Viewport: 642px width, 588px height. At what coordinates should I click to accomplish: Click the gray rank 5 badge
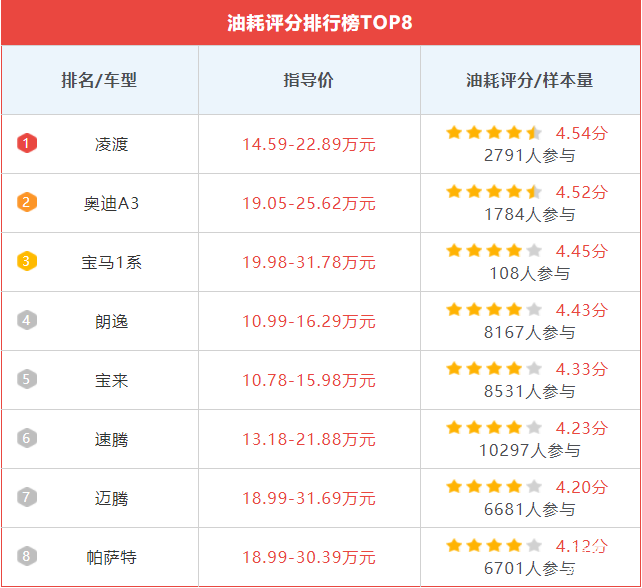coord(27,380)
